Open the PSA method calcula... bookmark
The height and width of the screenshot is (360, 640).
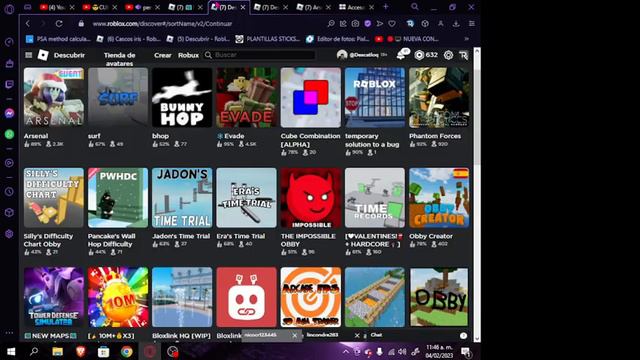[x=58, y=39]
